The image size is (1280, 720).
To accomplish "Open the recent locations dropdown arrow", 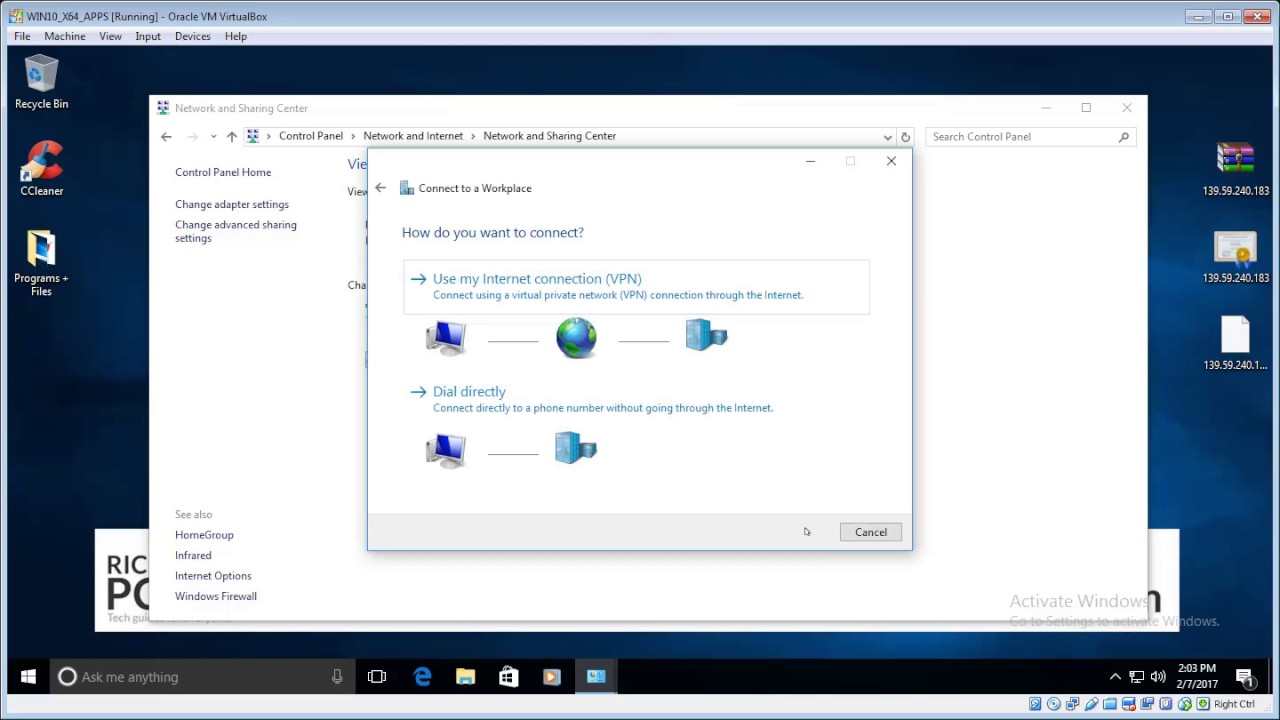I will (213, 136).
